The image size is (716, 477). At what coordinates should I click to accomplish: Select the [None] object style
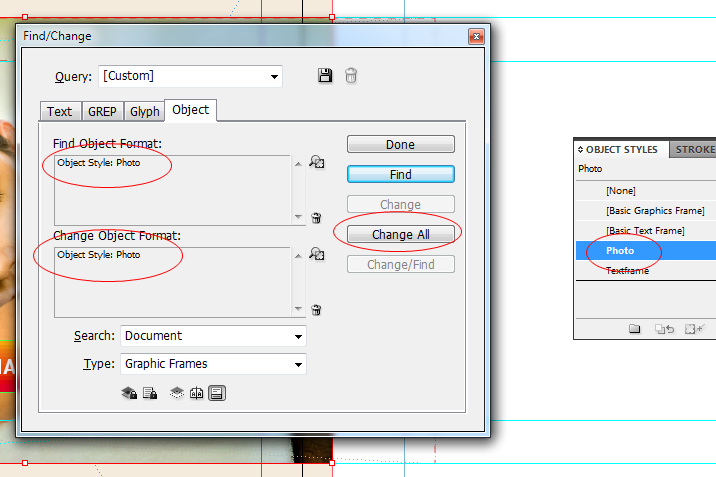pos(646,191)
